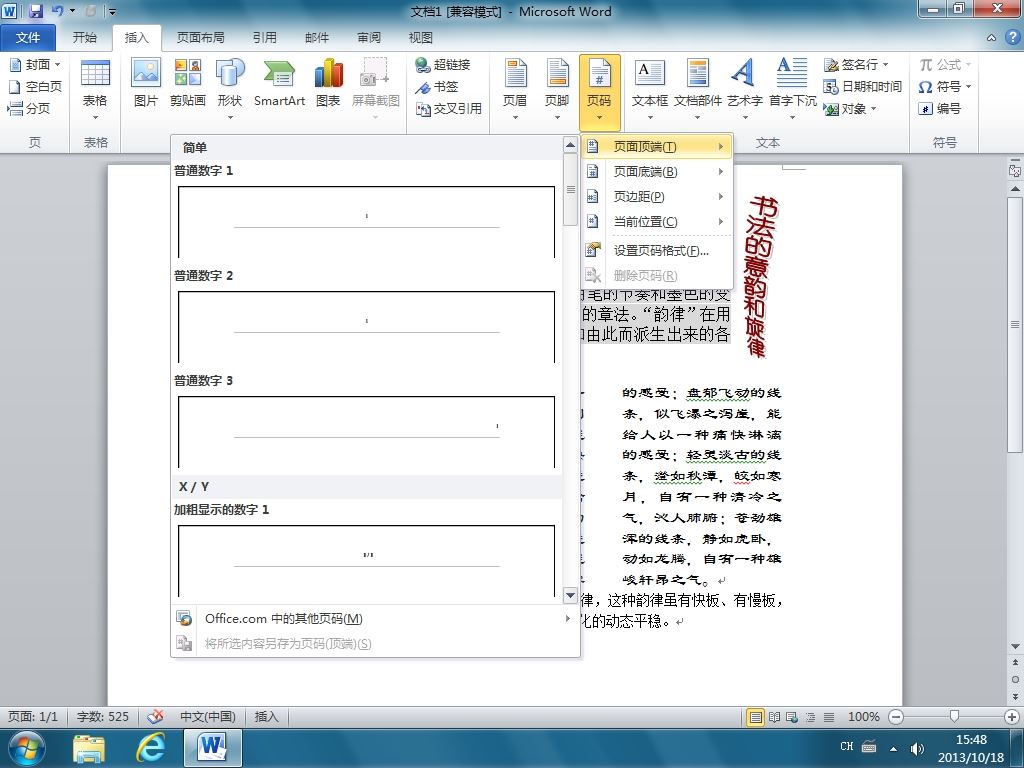This screenshot has height=768, width=1024.
Task: Insert a Number (编号)
Action: point(939,108)
